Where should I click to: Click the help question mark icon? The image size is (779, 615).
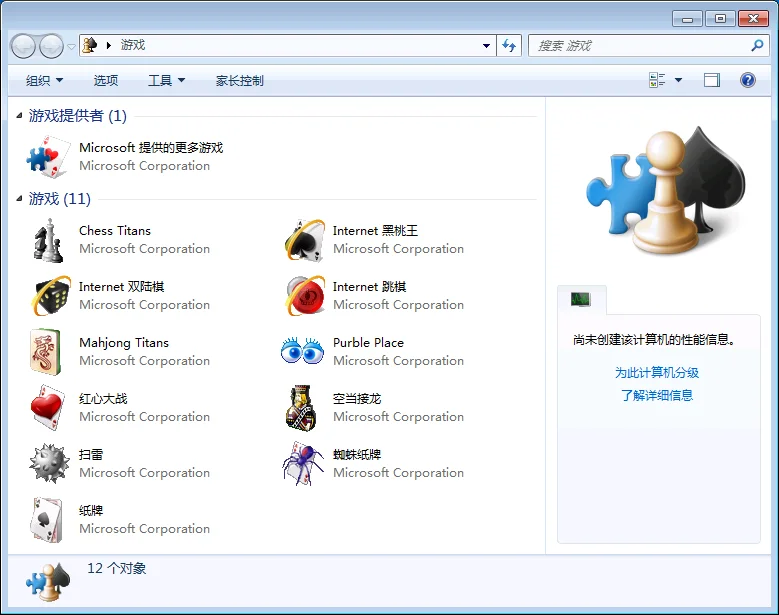pos(747,81)
